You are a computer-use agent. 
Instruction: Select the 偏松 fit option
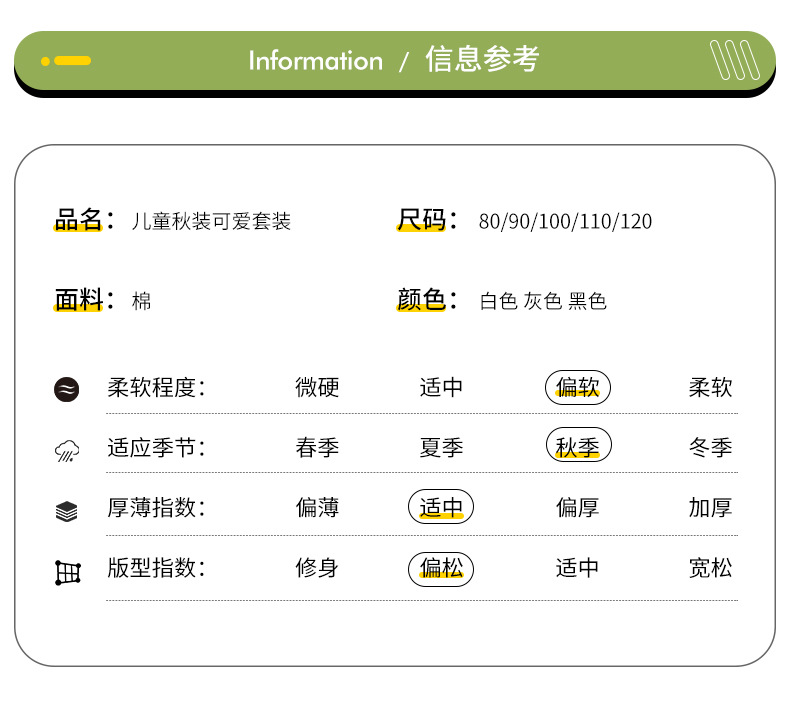pos(441,569)
